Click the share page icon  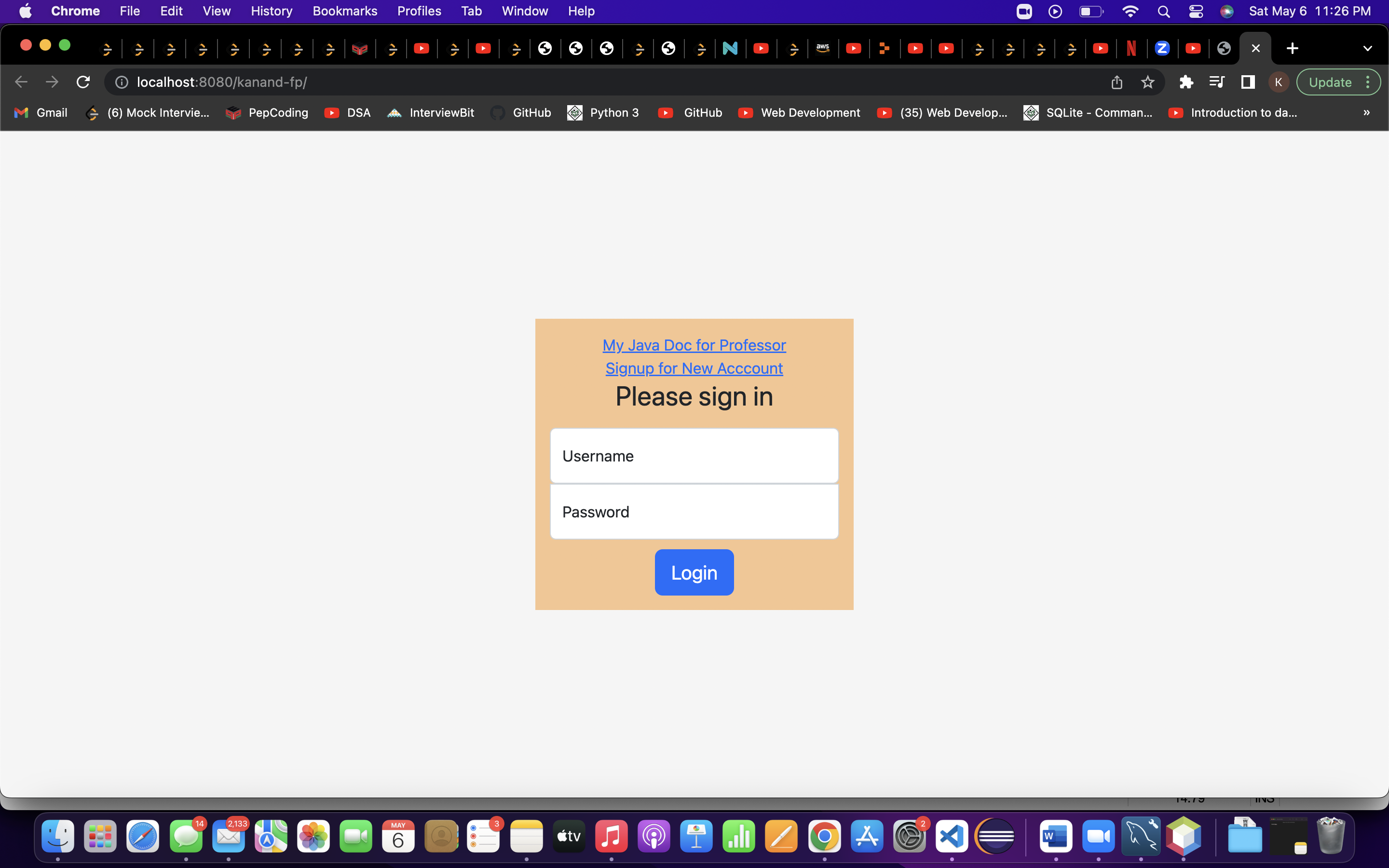click(x=1117, y=82)
